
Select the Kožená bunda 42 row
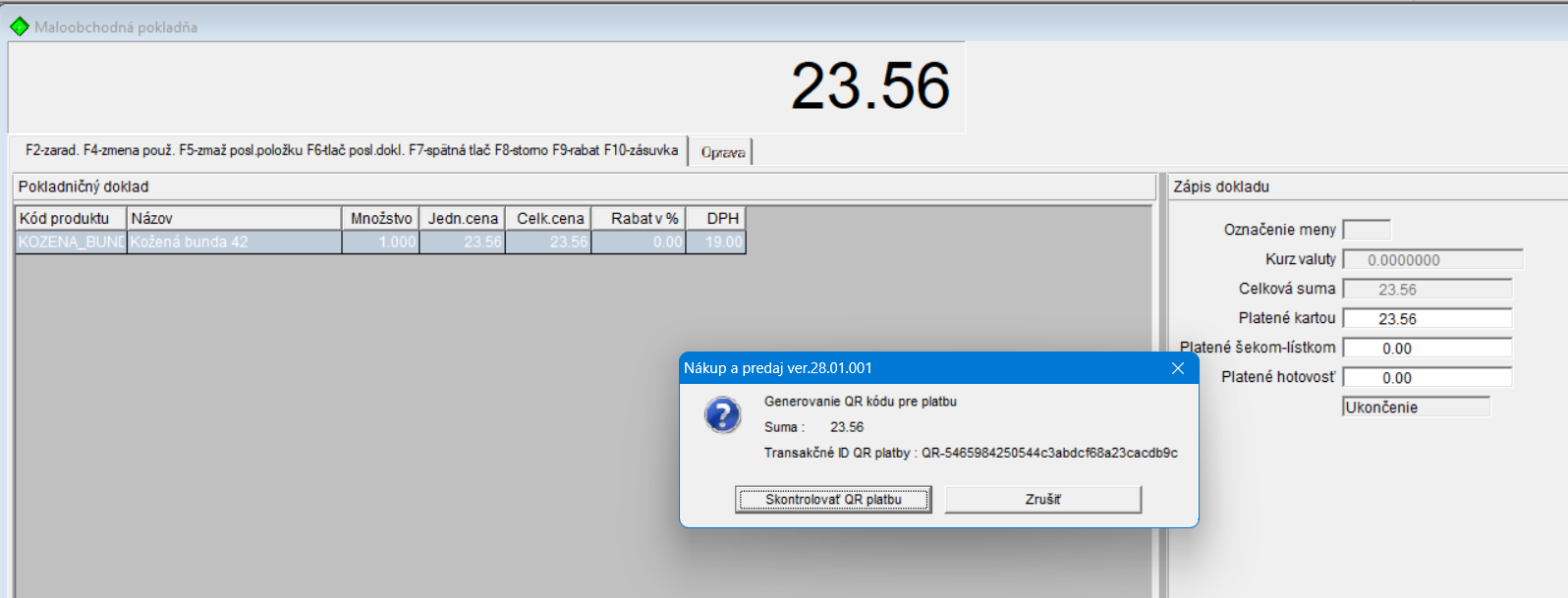(x=234, y=242)
